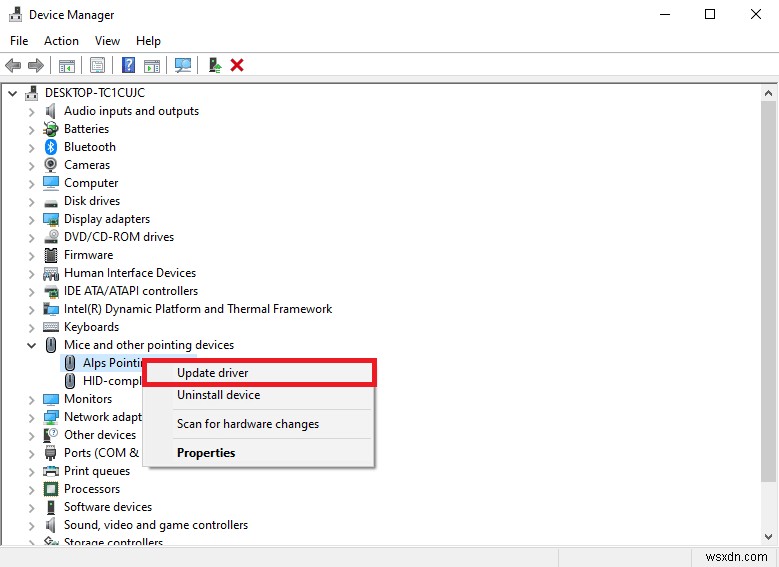The height and width of the screenshot is (567, 779).
Task: Collapse Mice and other pointing devices
Action: (x=31, y=345)
